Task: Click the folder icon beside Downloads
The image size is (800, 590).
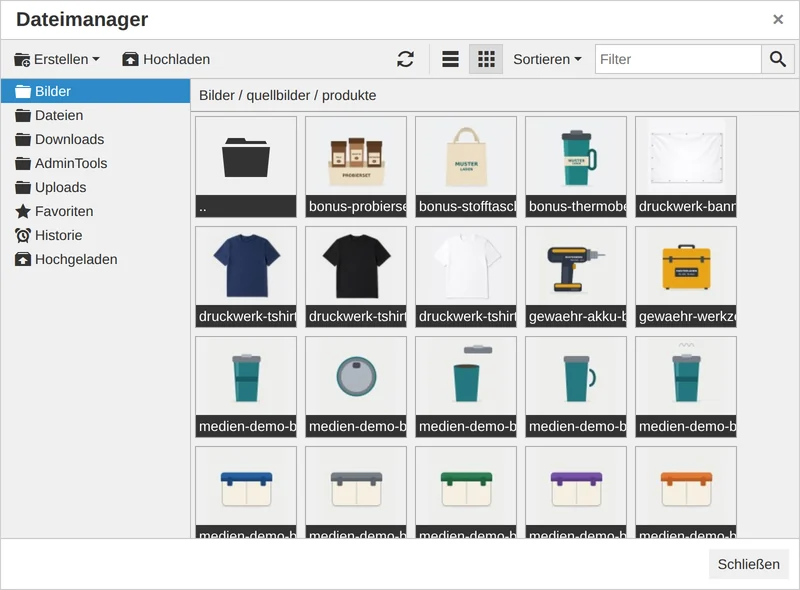Action: click(x=23, y=139)
